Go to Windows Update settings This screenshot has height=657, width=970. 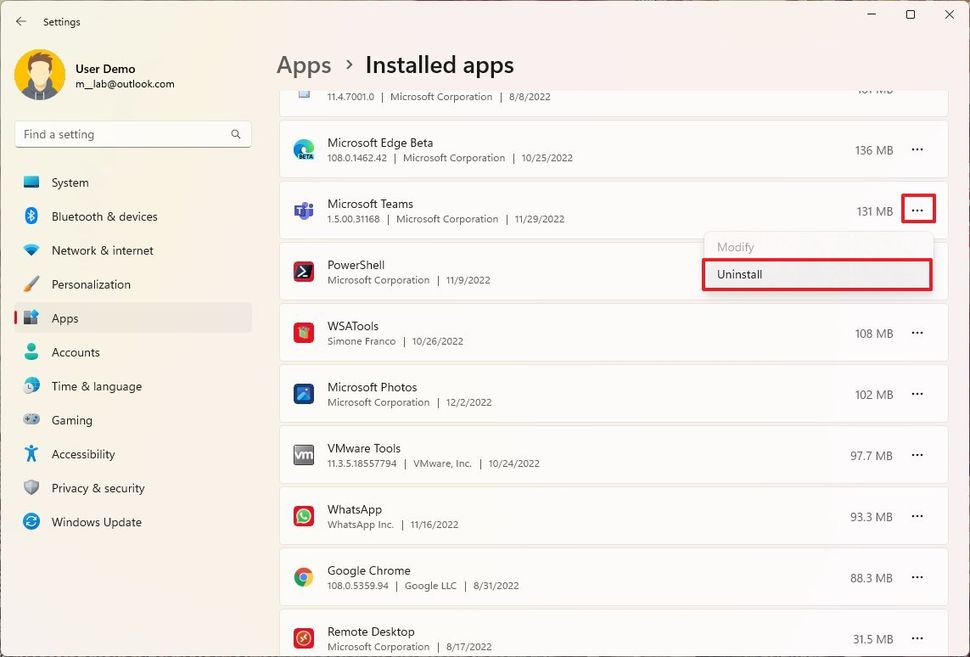tap(96, 522)
